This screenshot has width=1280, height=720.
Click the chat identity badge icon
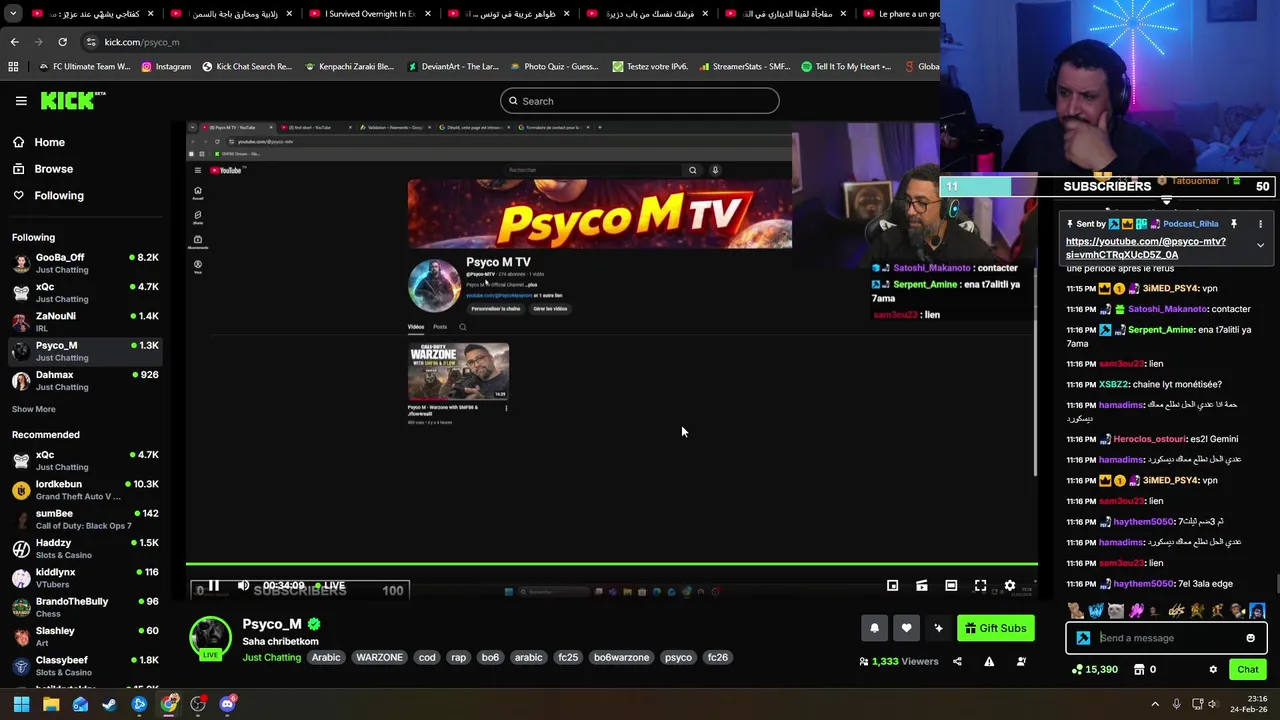[1083, 638]
